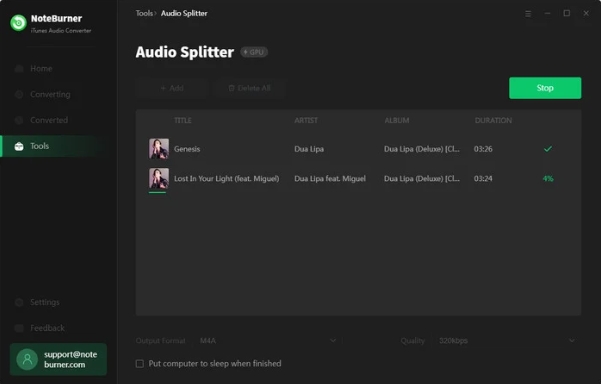
Task: Select Tools in the sidebar
Action: point(54,146)
